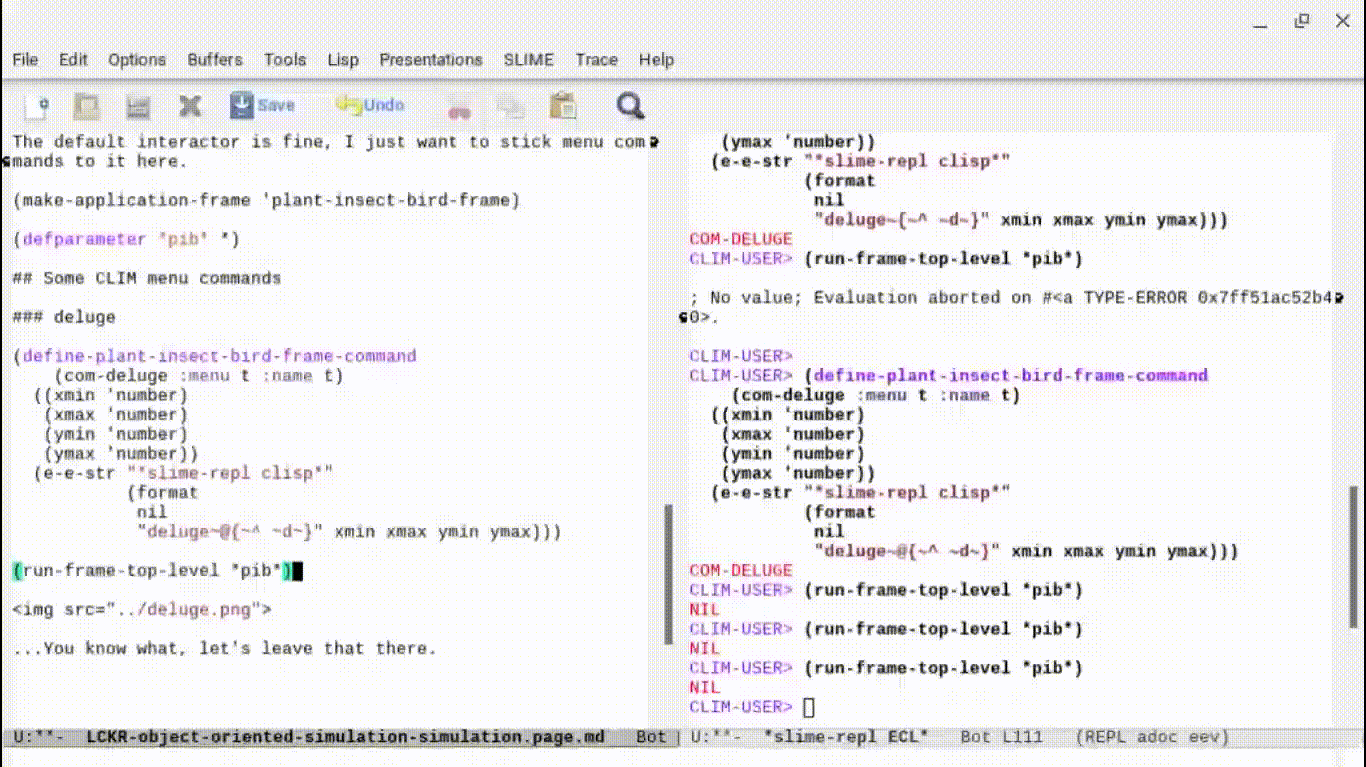Open the File menu
This screenshot has width=1366, height=767.
click(x=25, y=60)
